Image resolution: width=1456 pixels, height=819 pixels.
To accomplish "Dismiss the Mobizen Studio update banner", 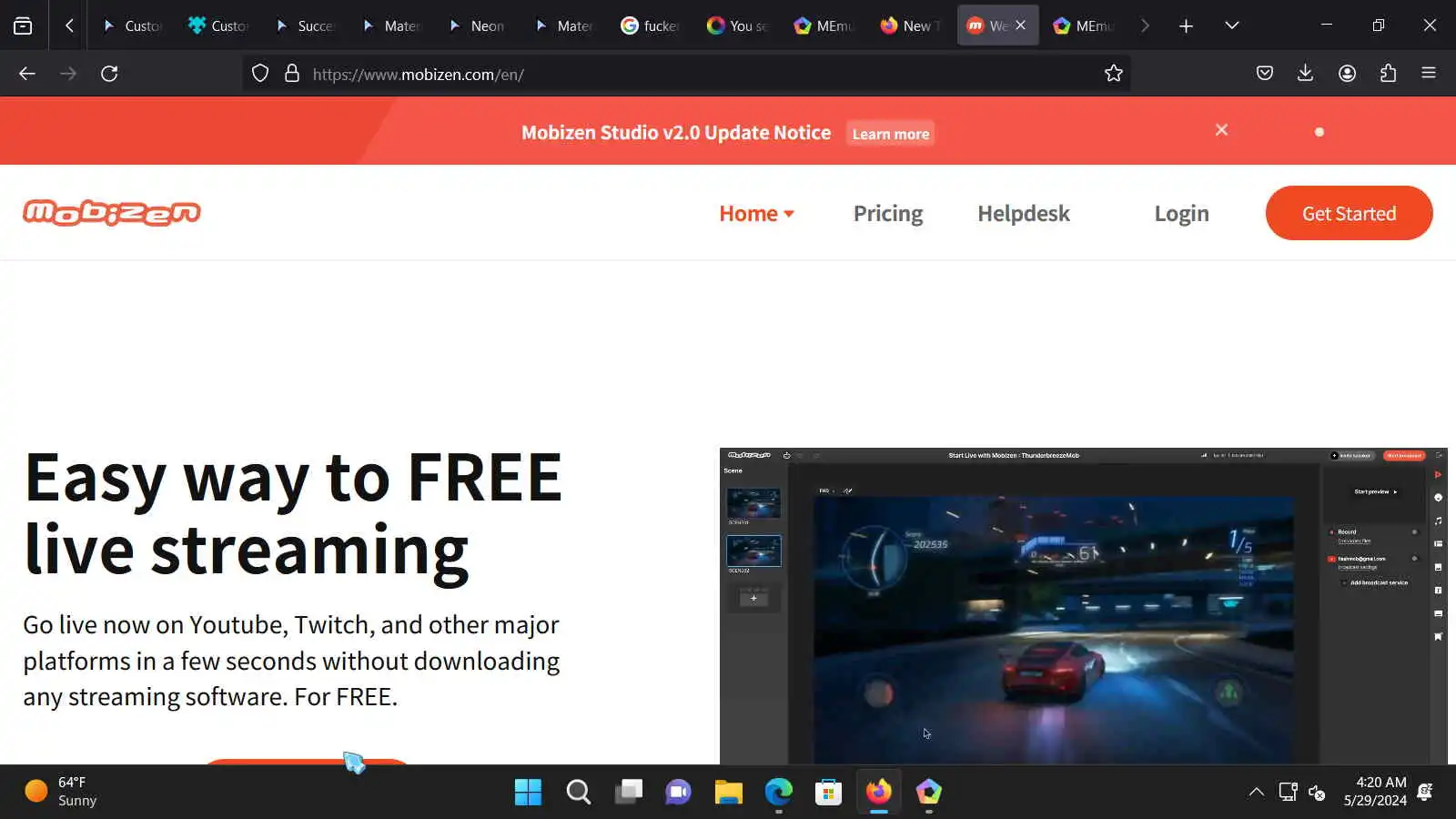I will 1221,130.
